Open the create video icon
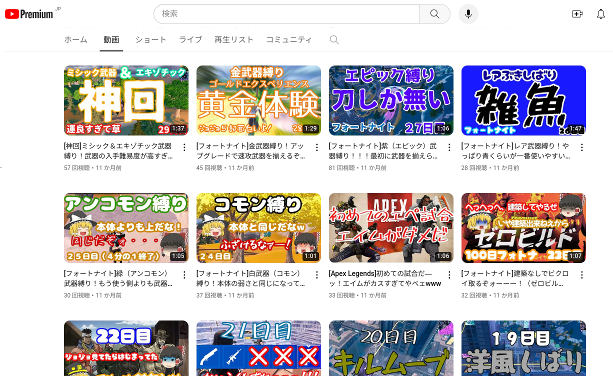Screen dimensions: 613x376 tap(577, 14)
